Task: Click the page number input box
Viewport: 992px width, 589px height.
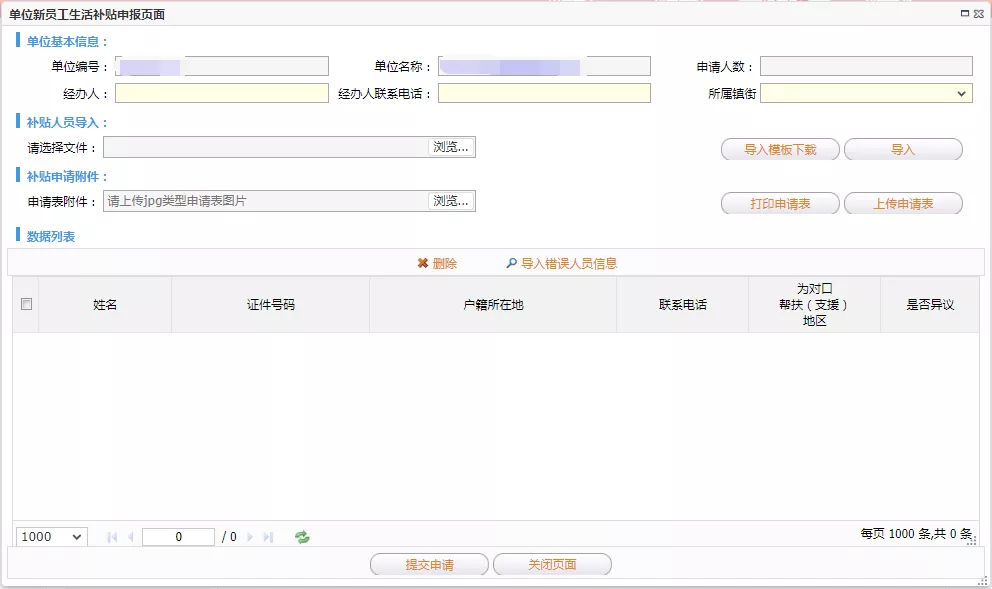Action: [178, 537]
